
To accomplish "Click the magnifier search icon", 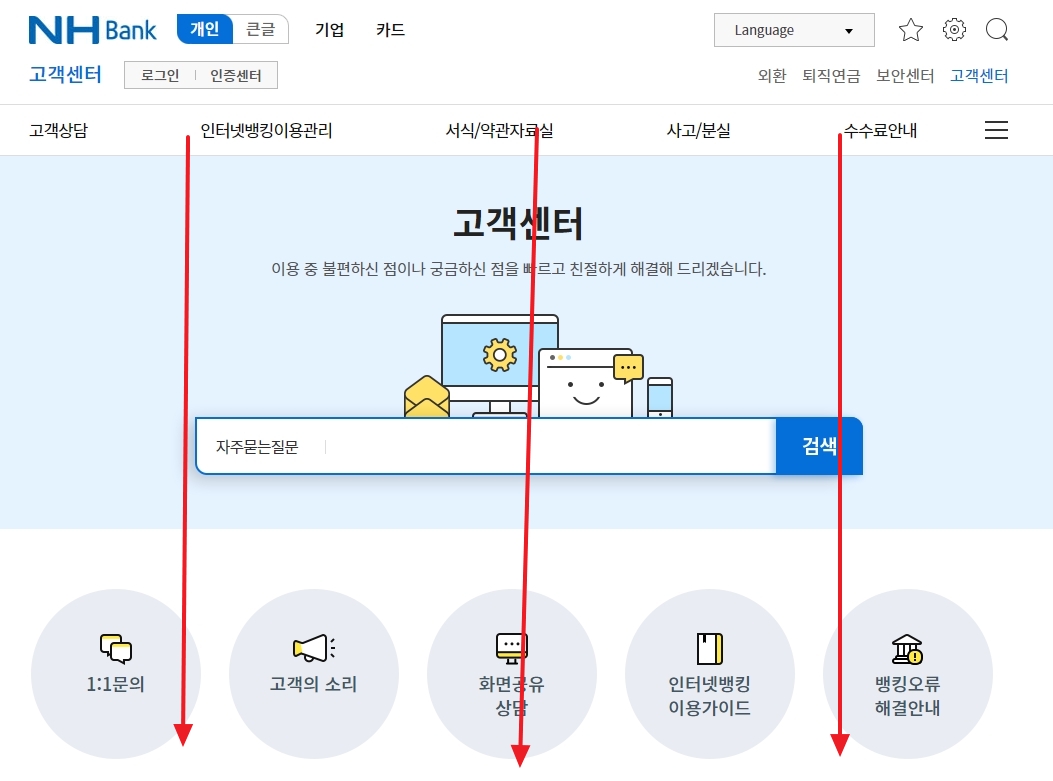I will 997,30.
